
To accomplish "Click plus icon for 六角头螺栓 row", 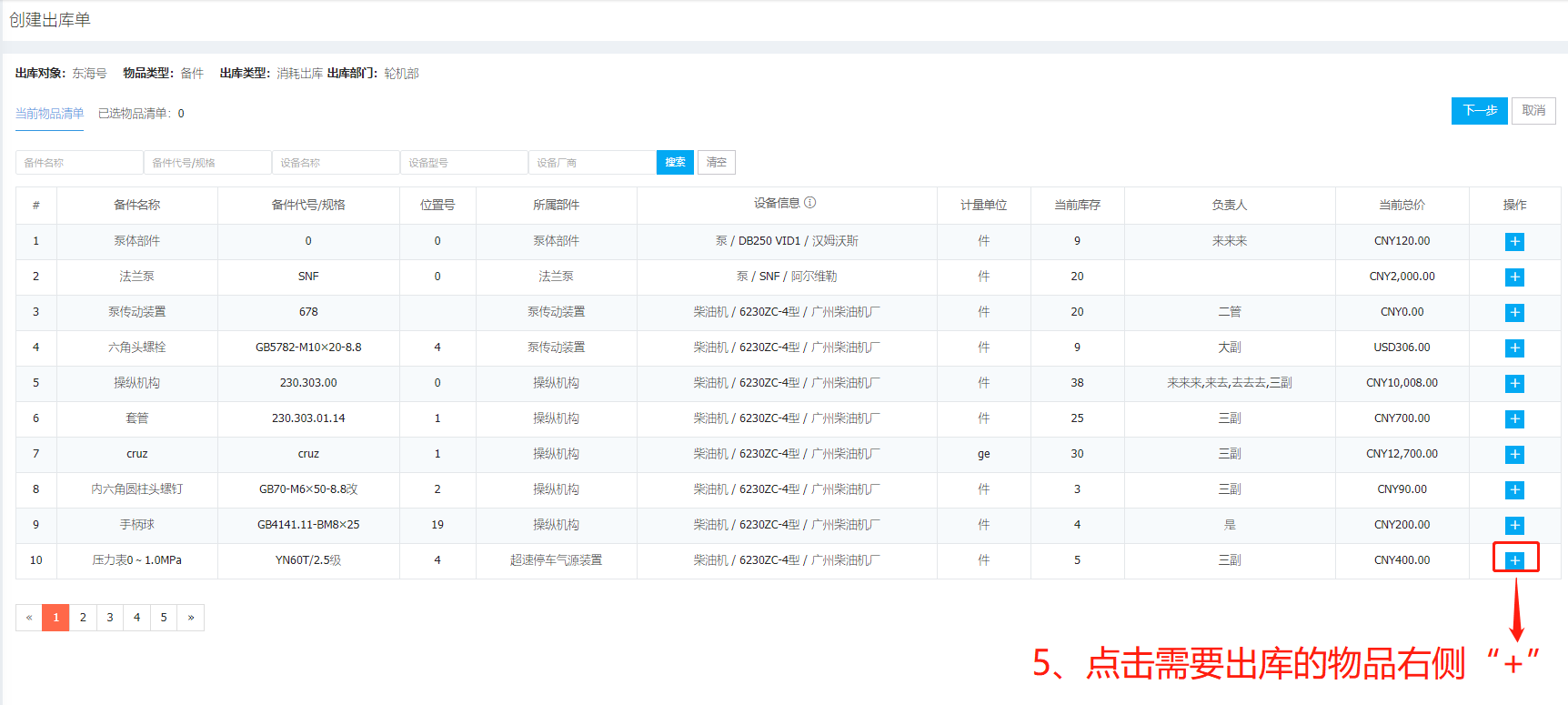I will tap(1514, 347).
